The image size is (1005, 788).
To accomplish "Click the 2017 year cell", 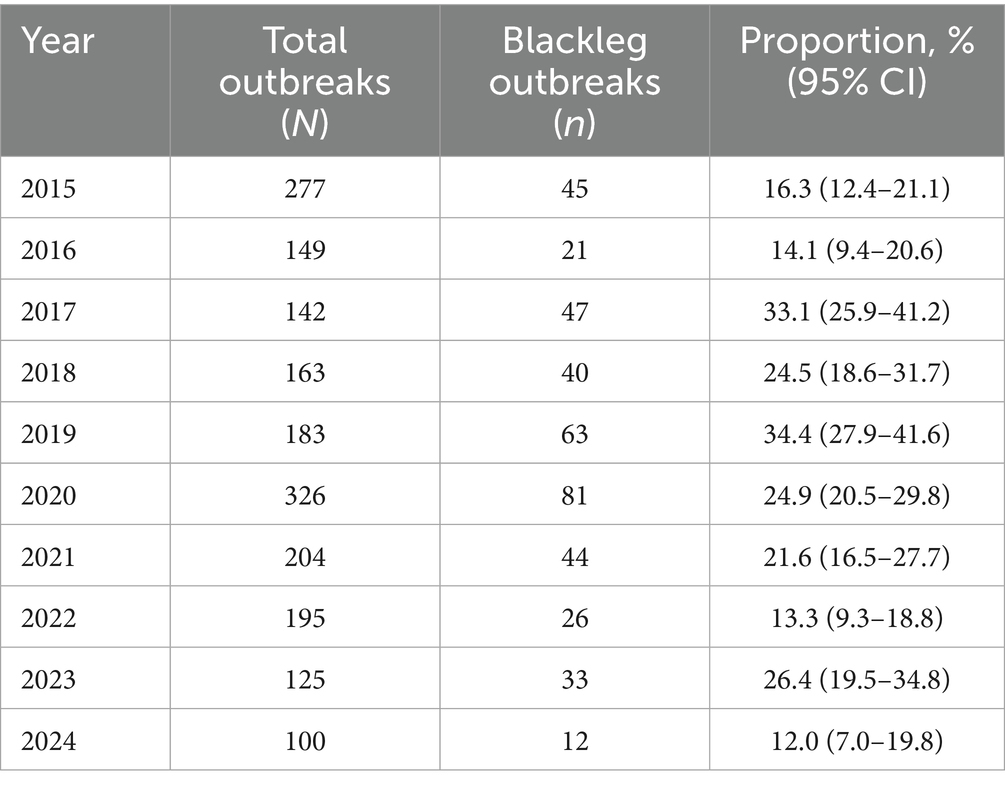I will pyautogui.click(x=47, y=311).
